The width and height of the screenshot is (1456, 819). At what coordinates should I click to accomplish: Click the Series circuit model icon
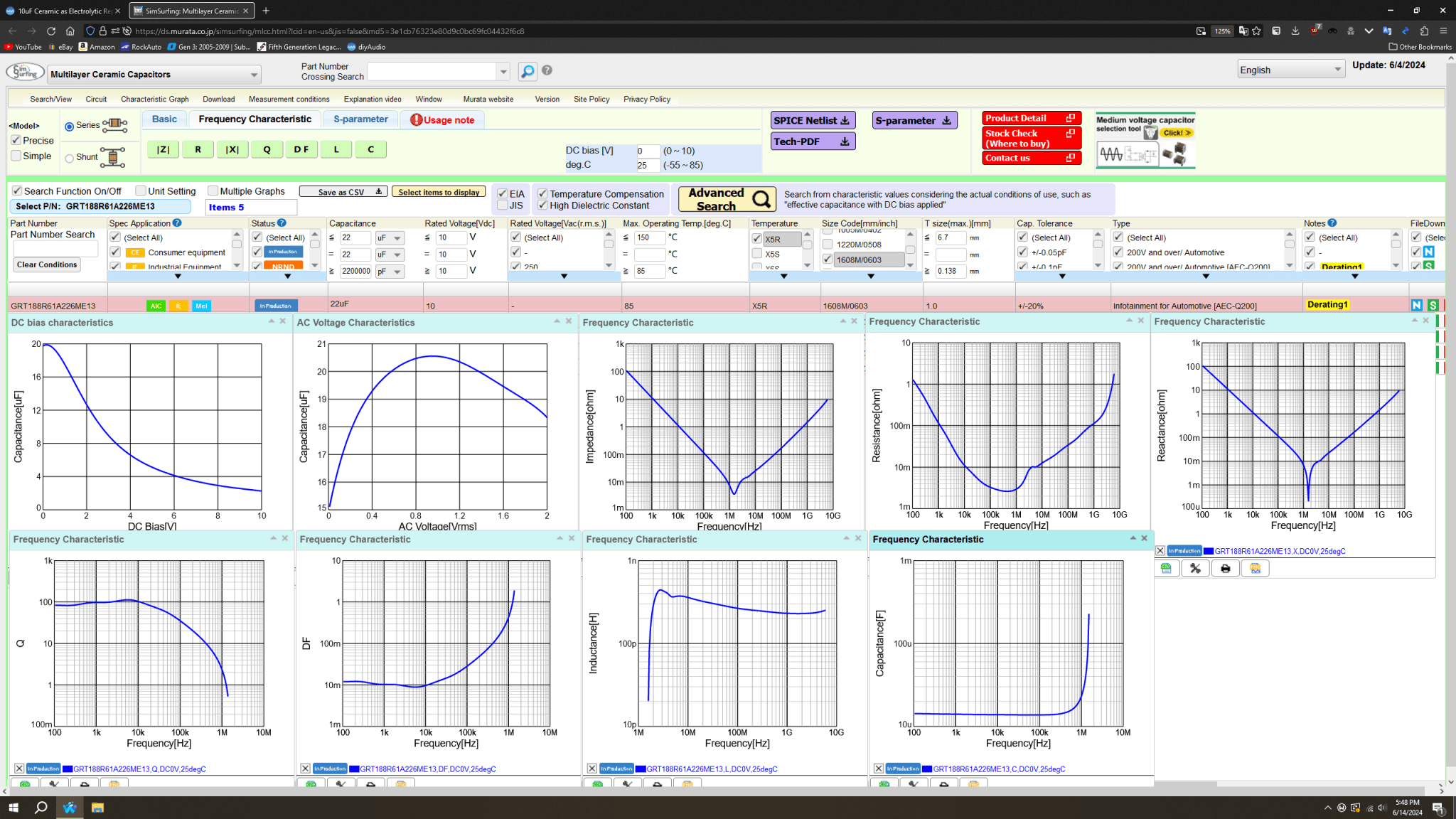pyautogui.click(x=115, y=126)
